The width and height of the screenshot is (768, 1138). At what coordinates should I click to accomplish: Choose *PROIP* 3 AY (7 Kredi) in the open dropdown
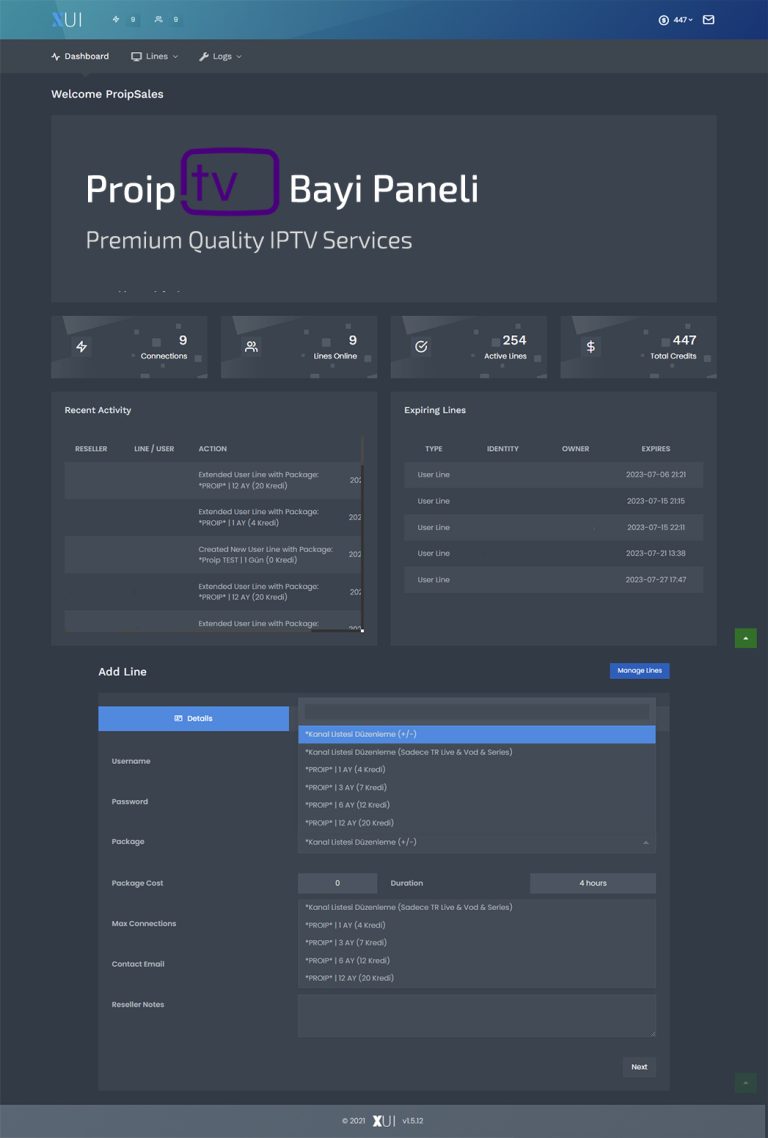[477, 787]
